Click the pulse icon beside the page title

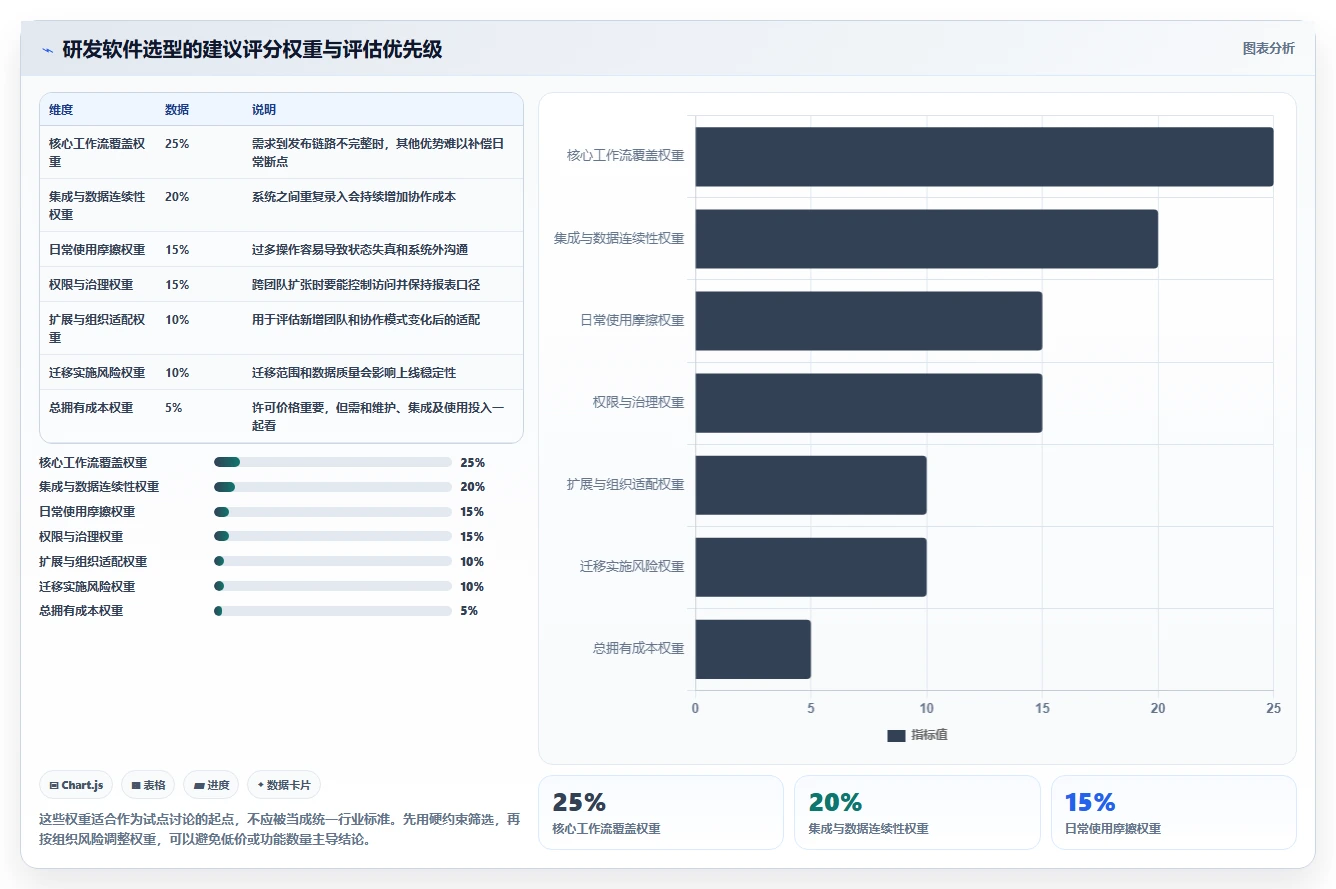point(48,50)
